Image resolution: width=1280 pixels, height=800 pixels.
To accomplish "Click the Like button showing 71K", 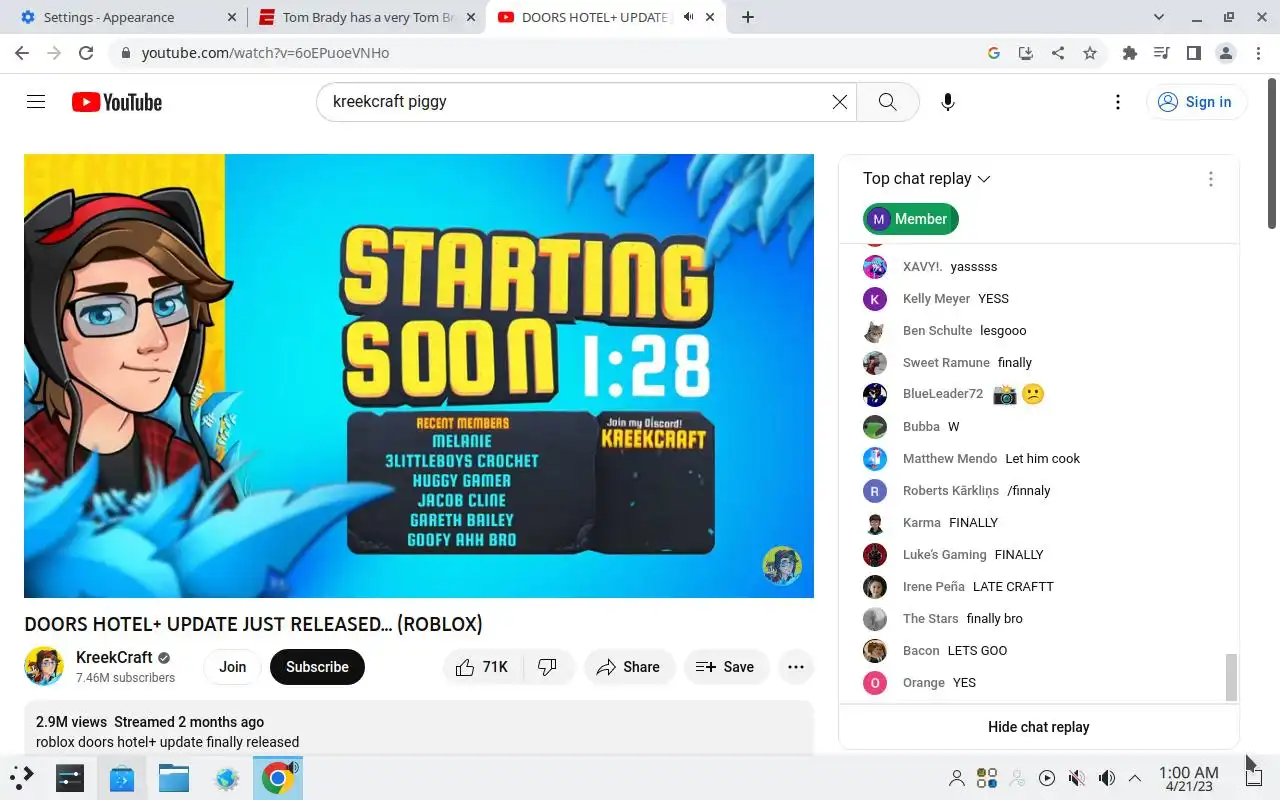I will coord(482,667).
